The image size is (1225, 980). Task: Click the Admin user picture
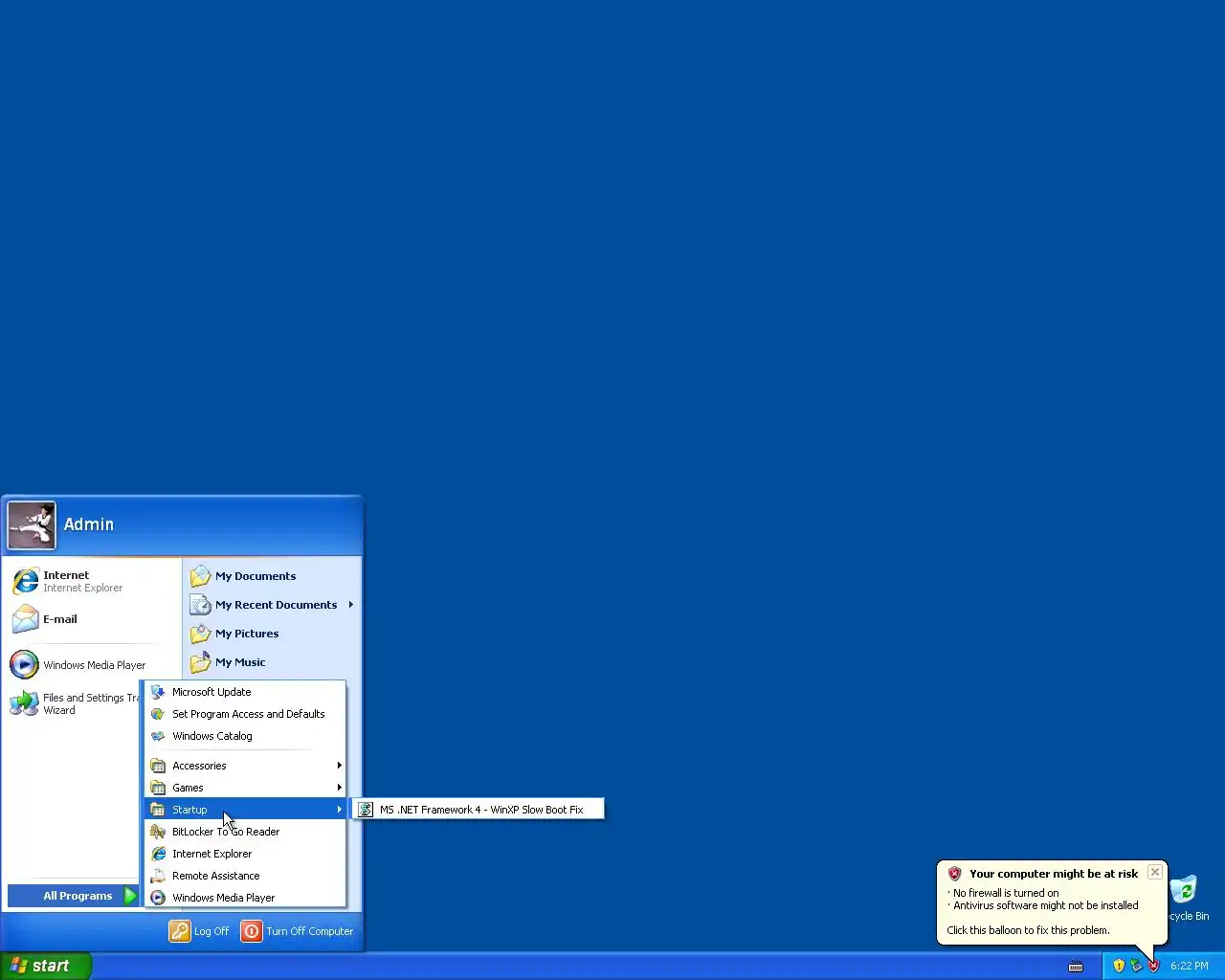(32, 524)
